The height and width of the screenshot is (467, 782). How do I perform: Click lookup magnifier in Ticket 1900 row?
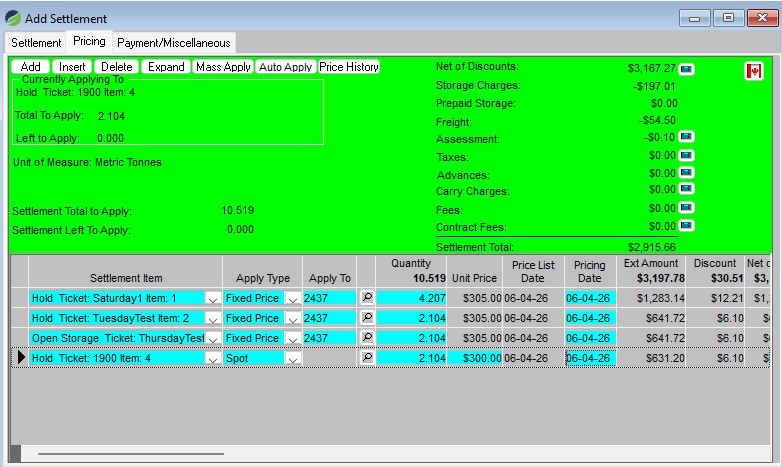pos(367,357)
